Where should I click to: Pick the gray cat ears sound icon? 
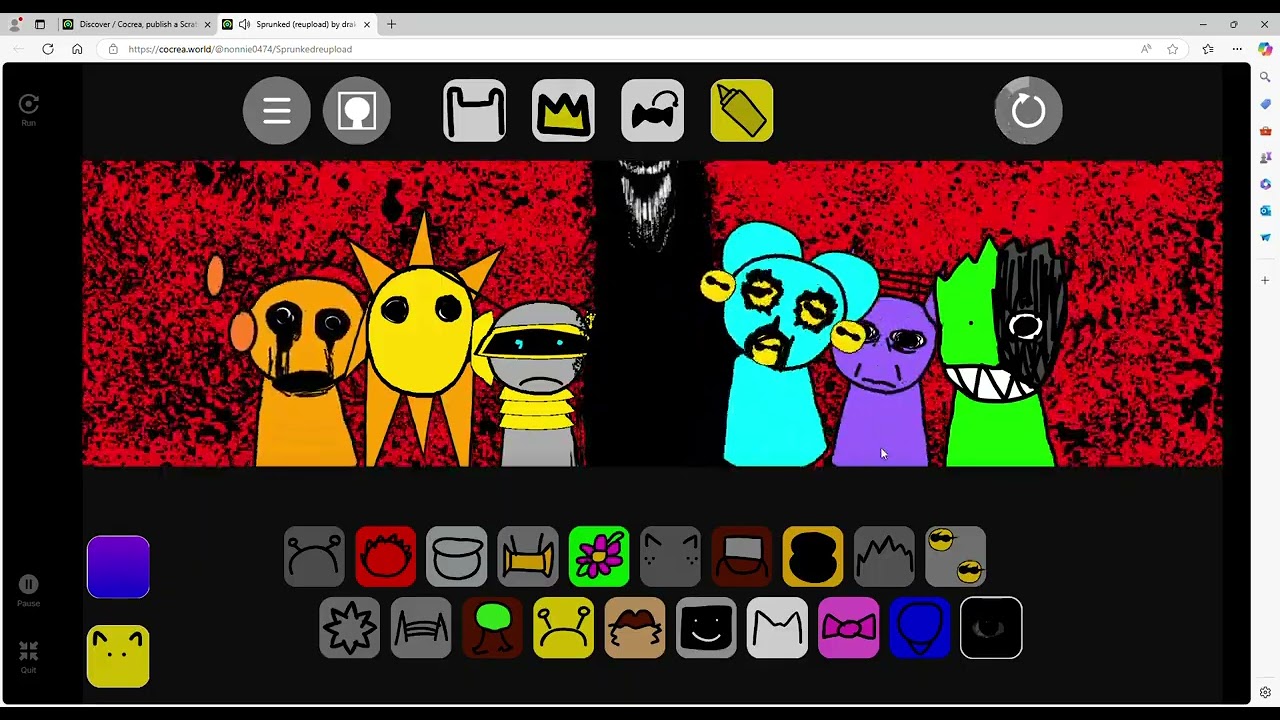pos(670,557)
